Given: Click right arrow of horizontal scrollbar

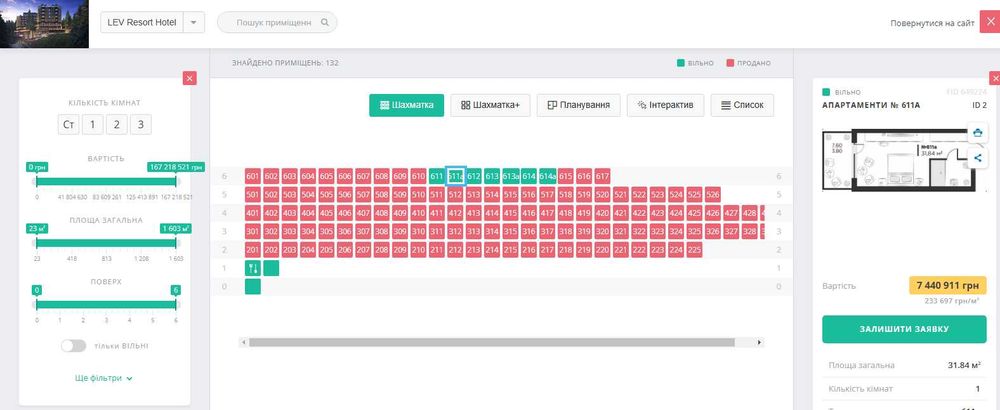Looking at the screenshot, I should pyautogui.click(x=759, y=342).
